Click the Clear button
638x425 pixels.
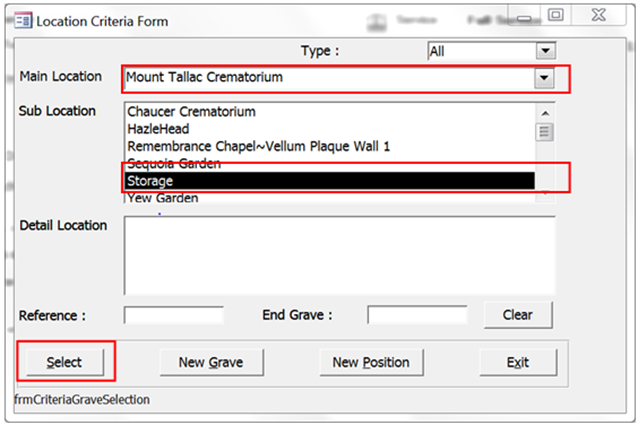tap(518, 315)
